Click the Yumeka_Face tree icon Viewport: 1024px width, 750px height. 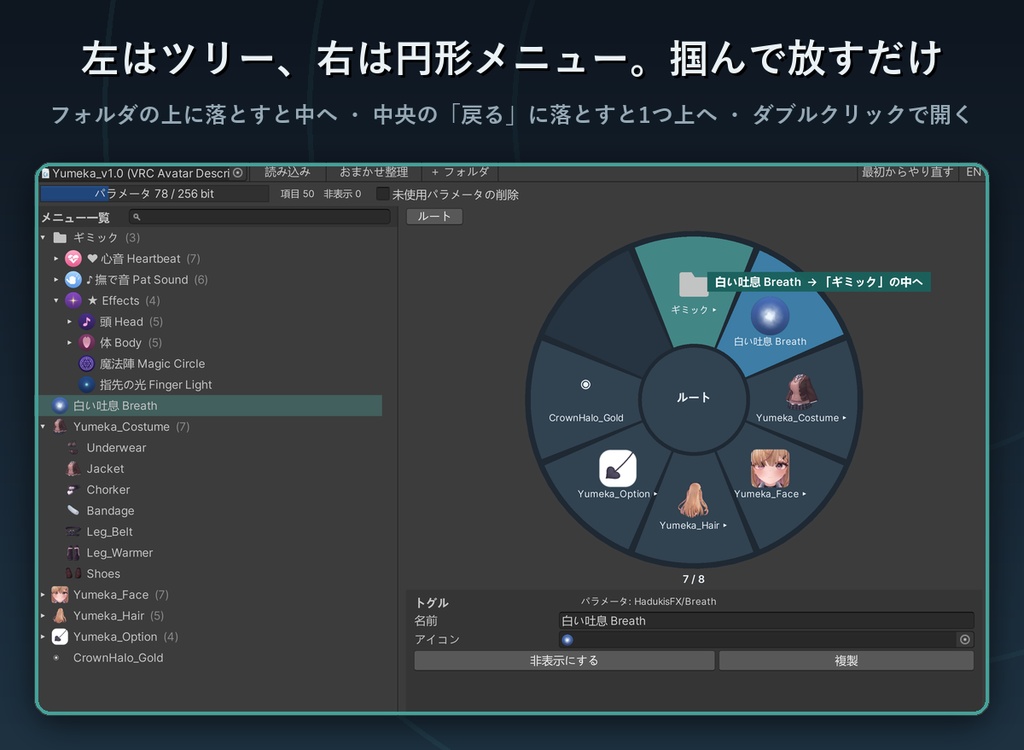[x=59, y=595]
